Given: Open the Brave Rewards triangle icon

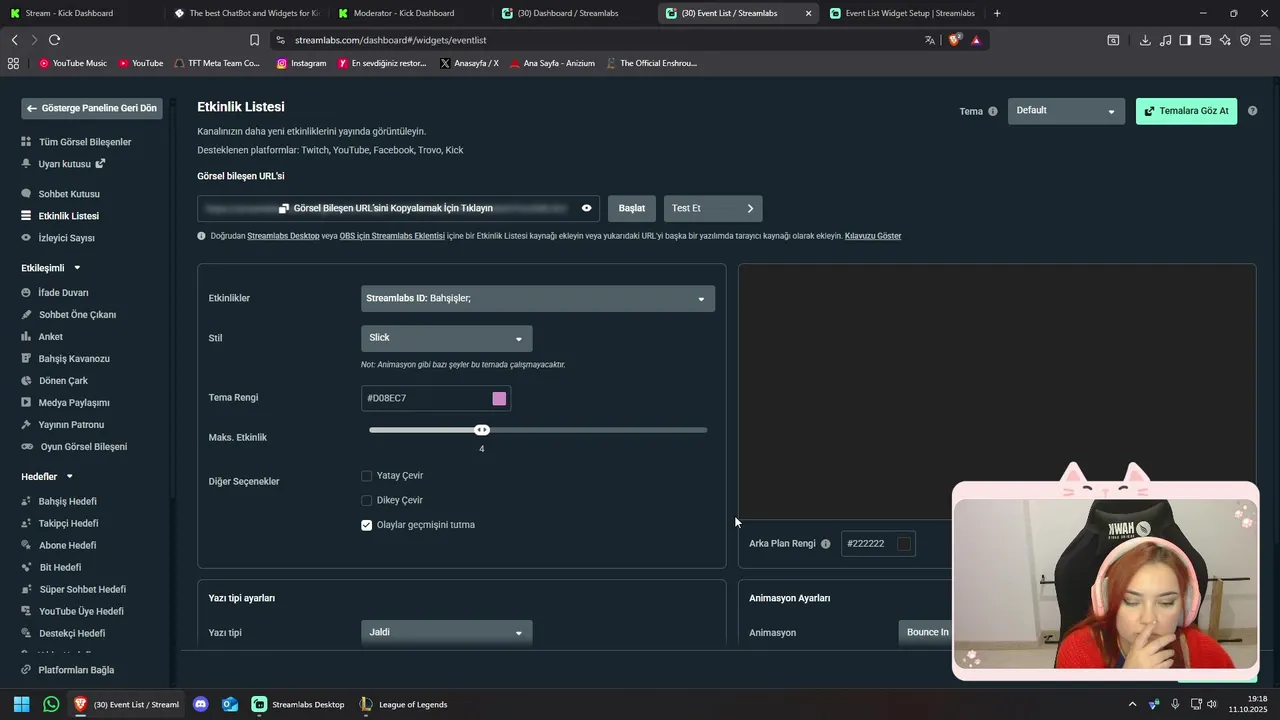Looking at the screenshot, I should (x=976, y=40).
